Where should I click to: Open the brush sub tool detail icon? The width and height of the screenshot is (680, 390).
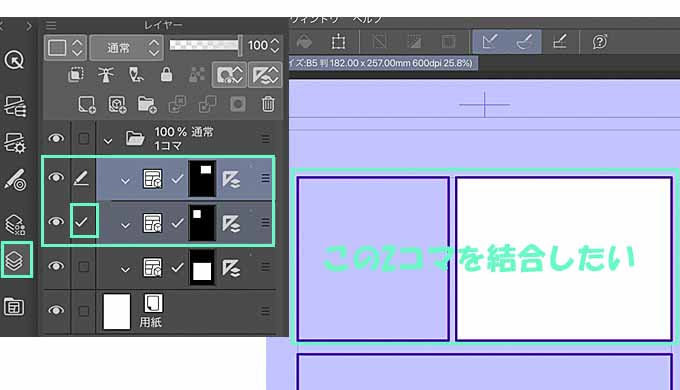(x=15, y=180)
